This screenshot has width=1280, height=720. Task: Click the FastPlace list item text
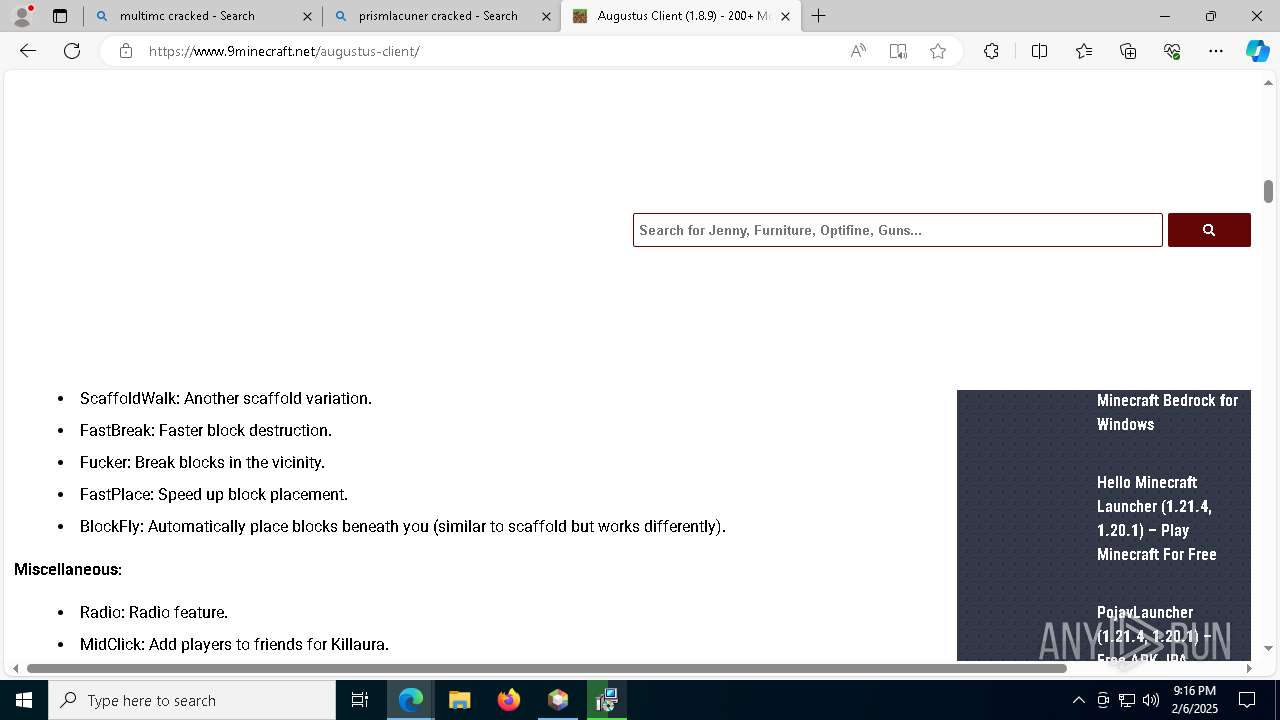pos(214,494)
